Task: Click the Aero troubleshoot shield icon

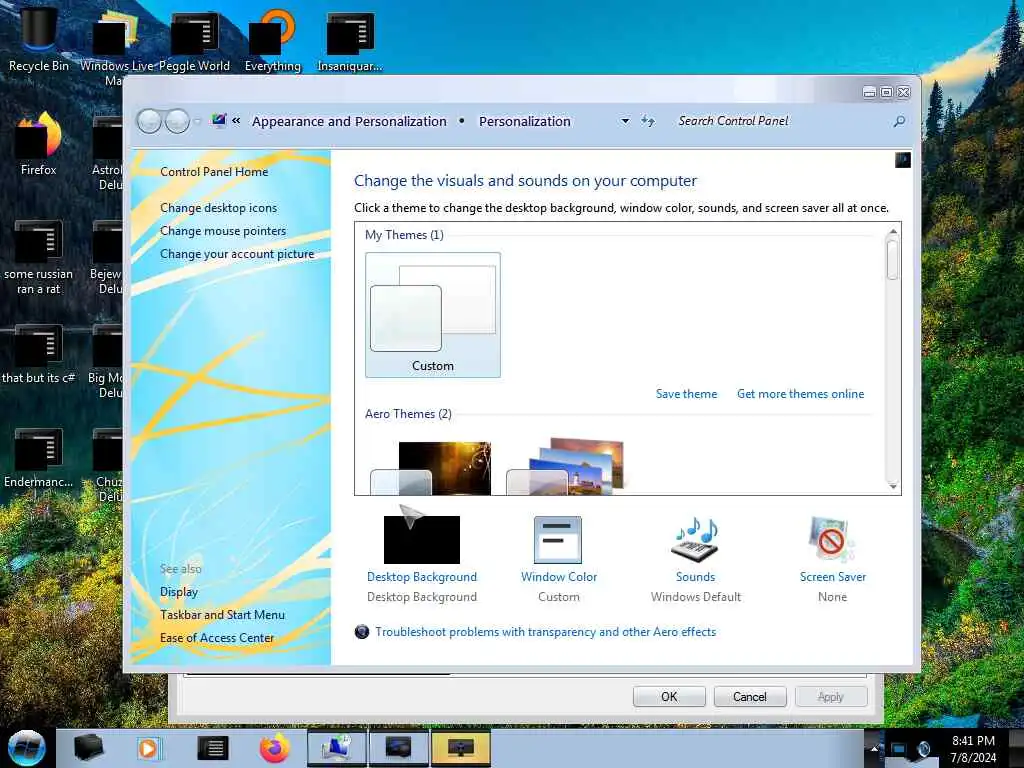Action: click(362, 632)
